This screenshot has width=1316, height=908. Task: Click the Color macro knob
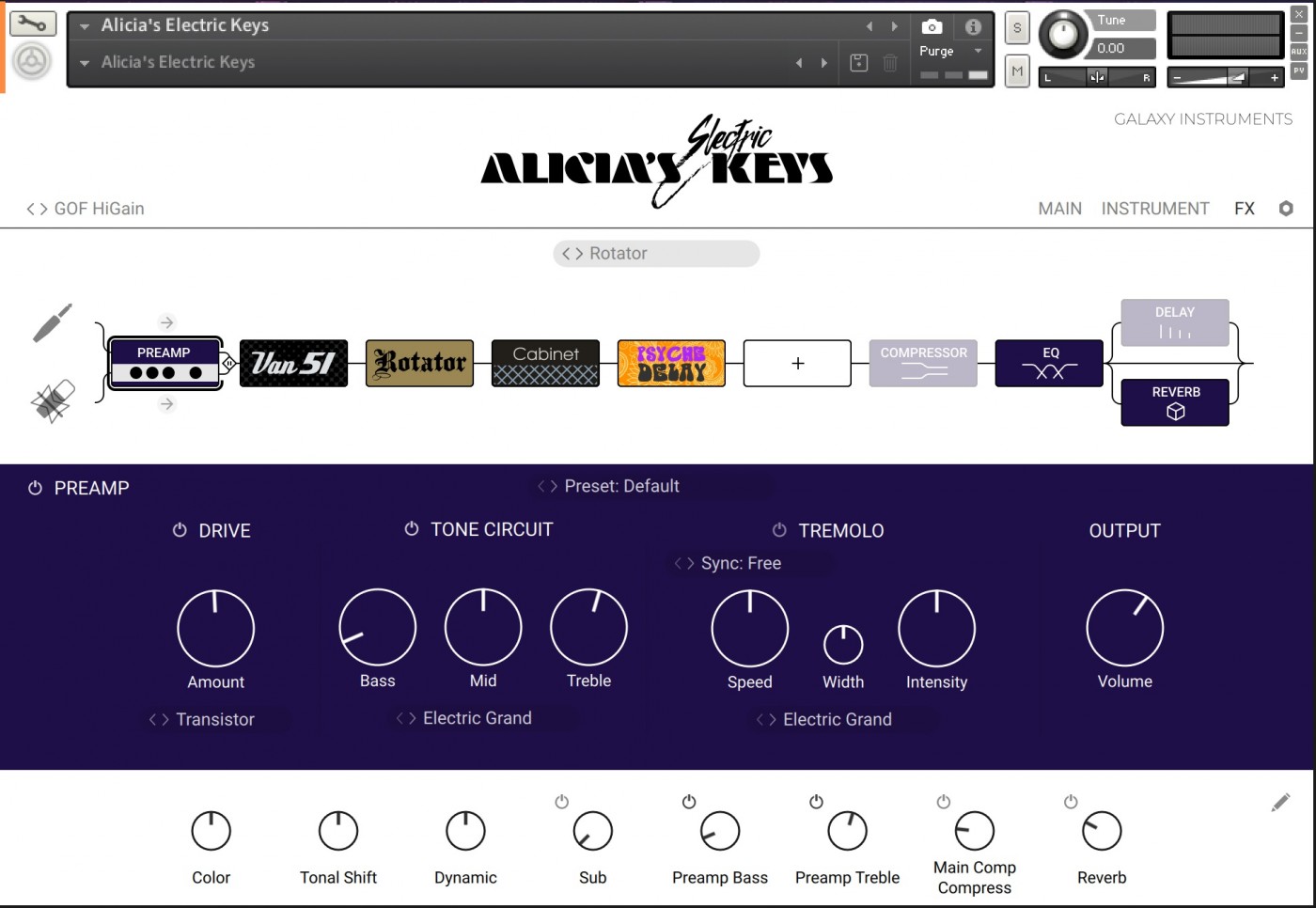pos(211,831)
